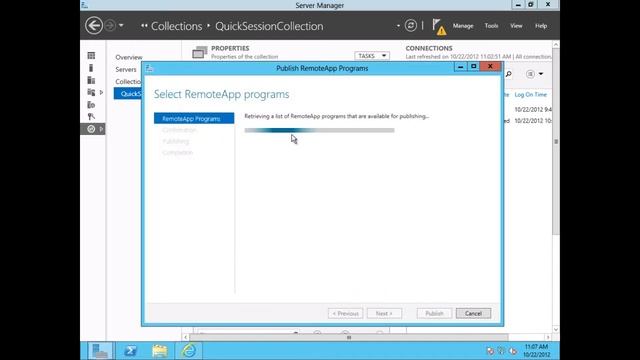Click the first system tray icon
This screenshot has width=640, height=360.
tap(490, 351)
